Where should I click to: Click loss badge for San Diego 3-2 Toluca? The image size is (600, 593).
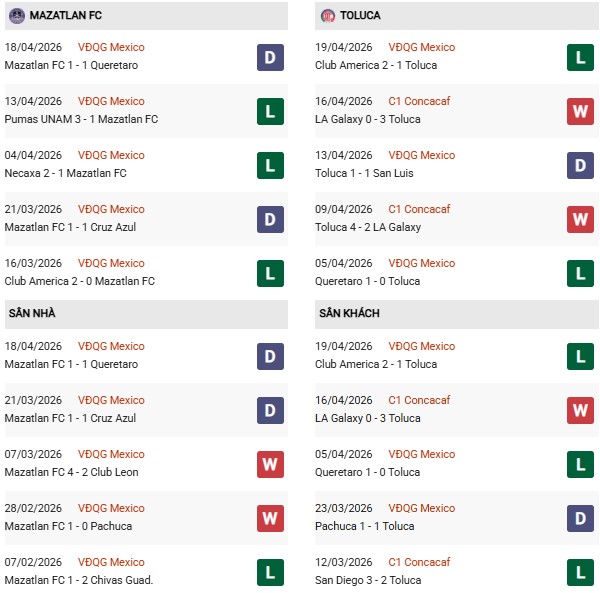coord(580,572)
